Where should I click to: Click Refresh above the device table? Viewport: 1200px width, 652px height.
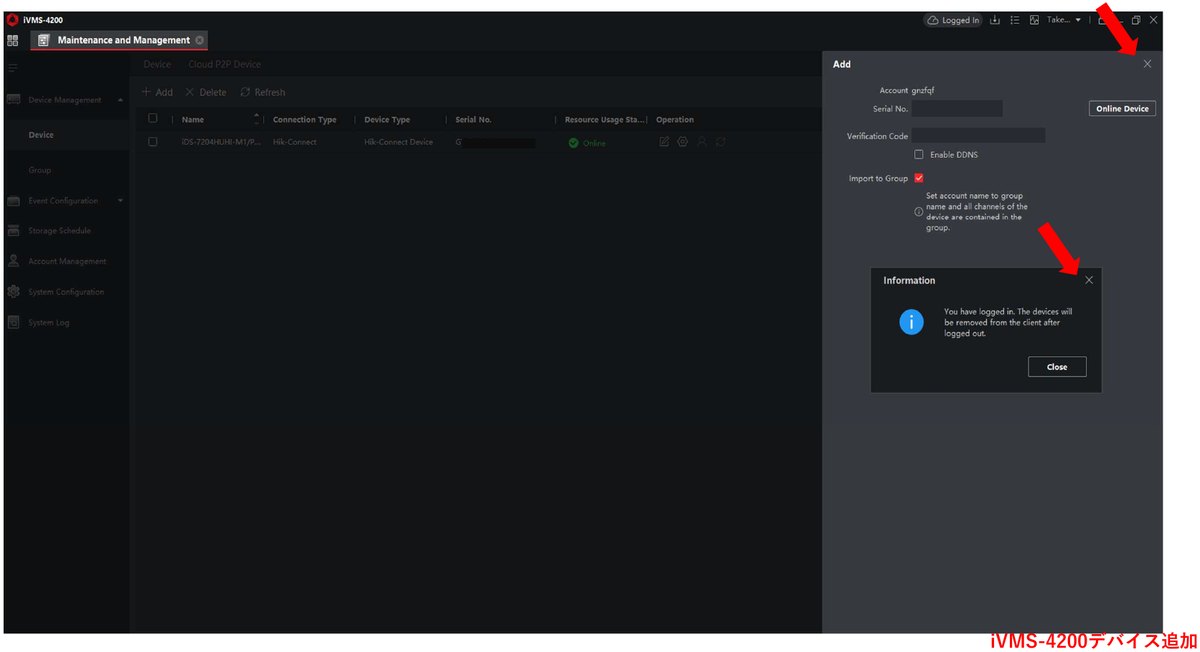coord(263,92)
